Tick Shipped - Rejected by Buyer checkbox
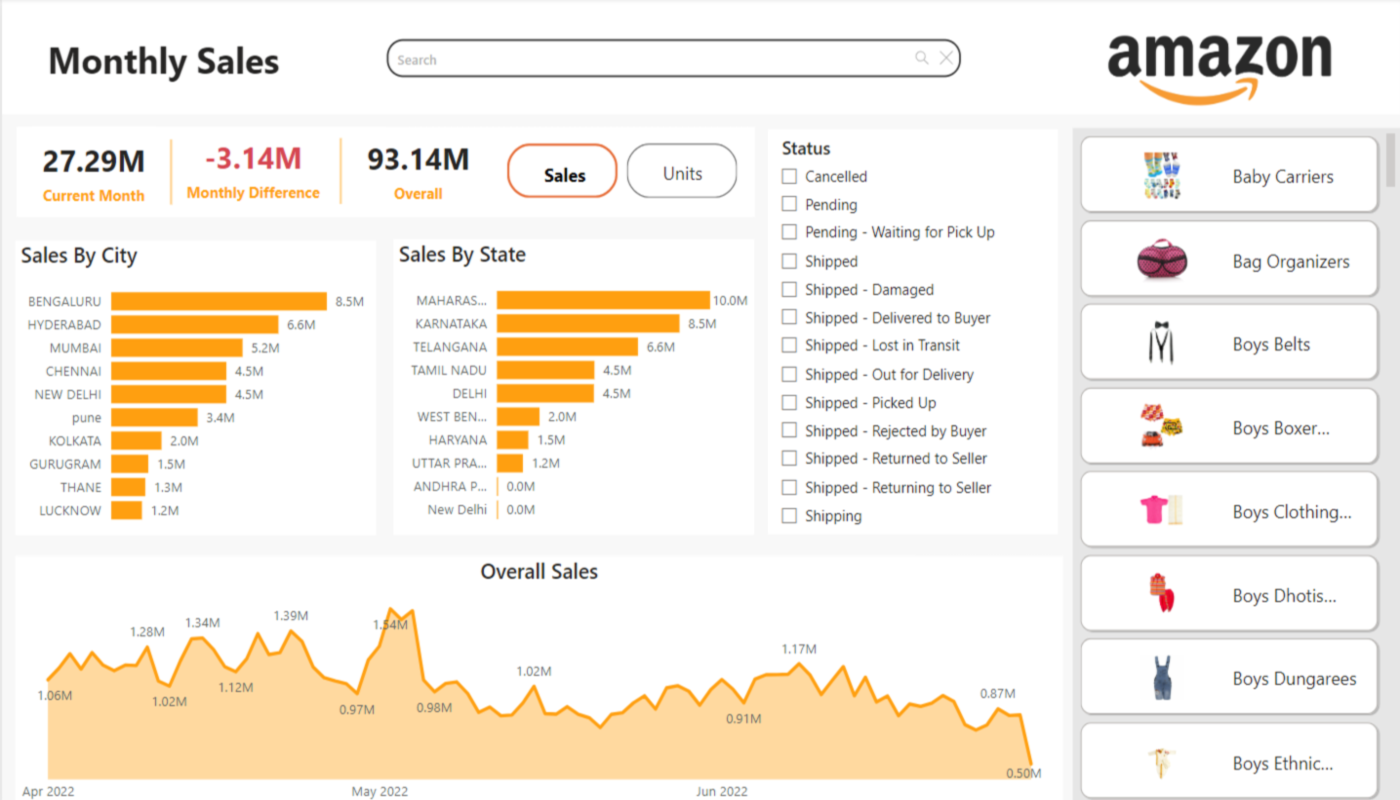Viewport: 1400px width, 800px height. pyautogui.click(x=789, y=430)
